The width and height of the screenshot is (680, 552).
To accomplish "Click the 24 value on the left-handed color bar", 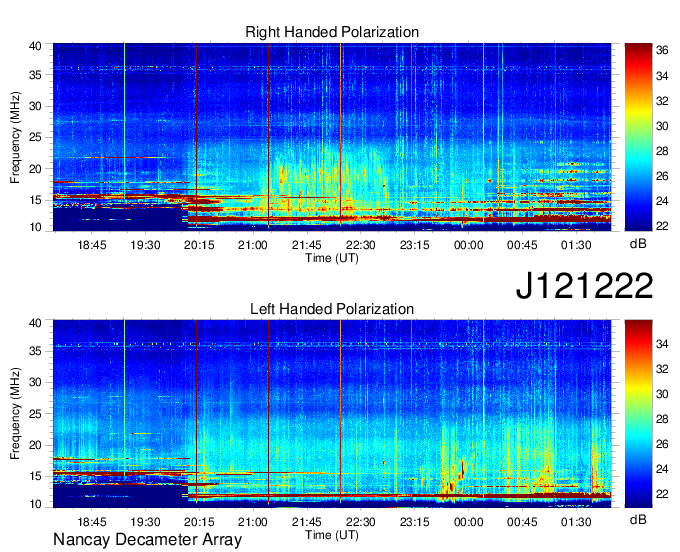I will [x=662, y=469].
